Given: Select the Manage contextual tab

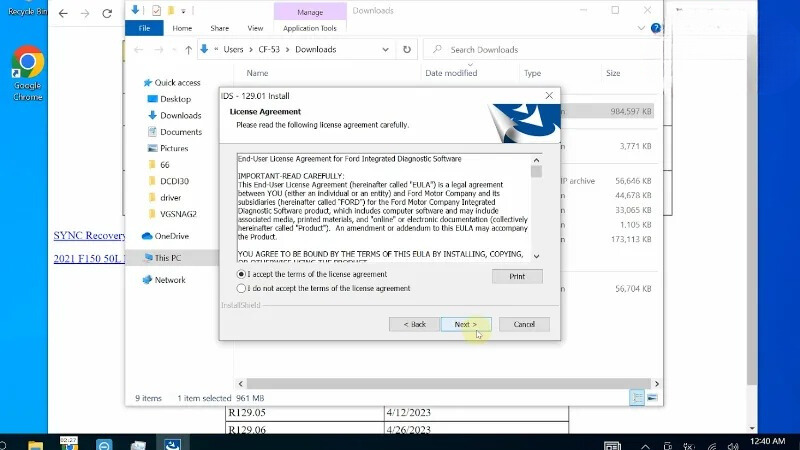Looking at the screenshot, I should pos(310,12).
